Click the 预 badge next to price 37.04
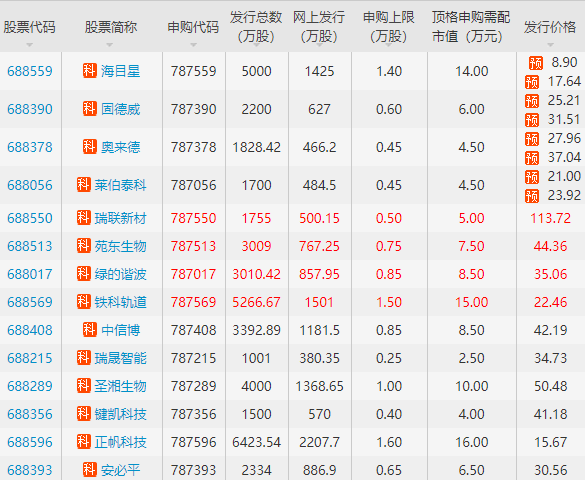Screen dimensions: 585x480 coord(532,158)
